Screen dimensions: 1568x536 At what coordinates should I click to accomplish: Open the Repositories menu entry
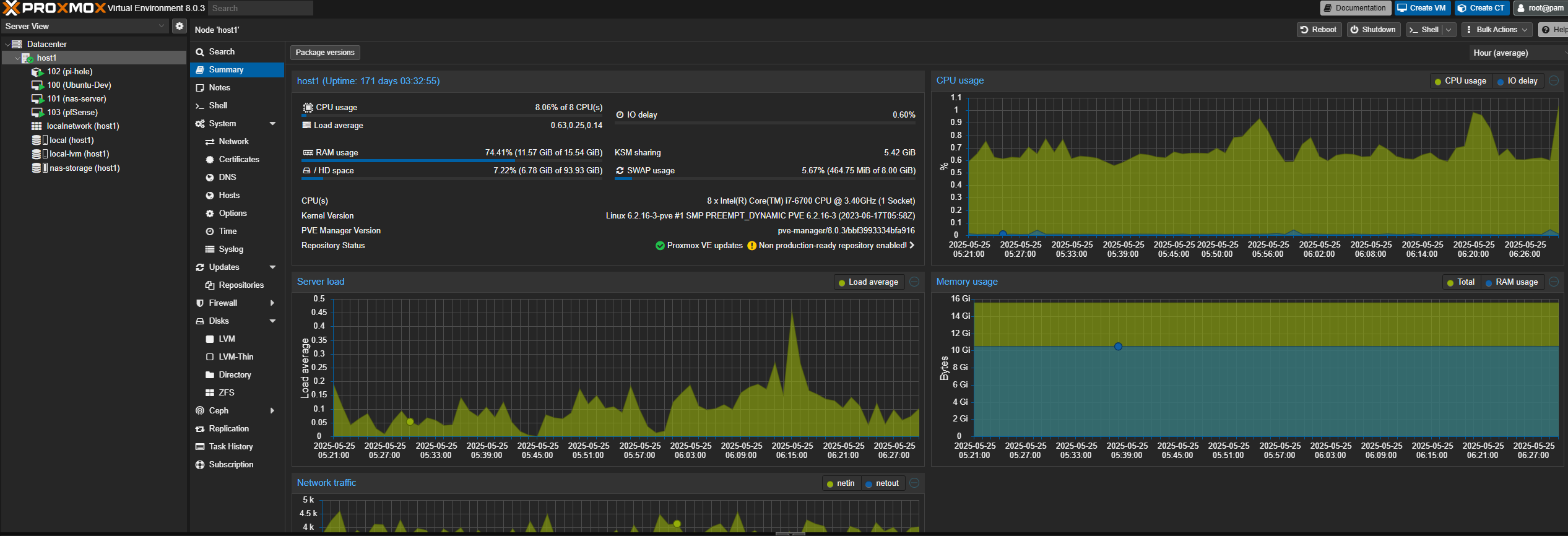click(241, 285)
